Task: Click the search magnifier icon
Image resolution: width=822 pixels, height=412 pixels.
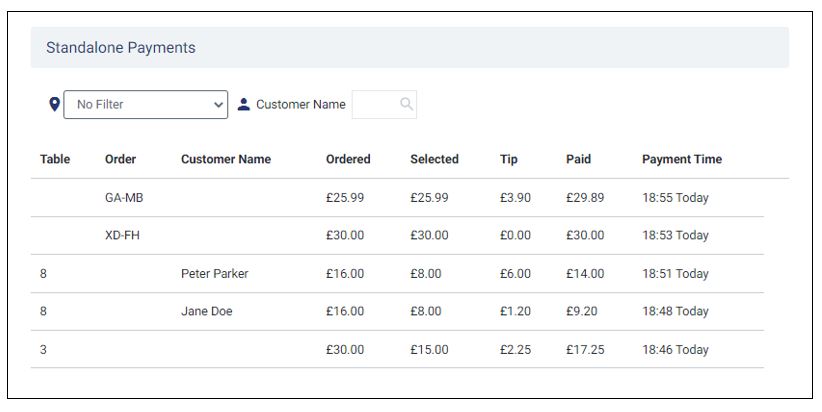Action: (x=407, y=104)
